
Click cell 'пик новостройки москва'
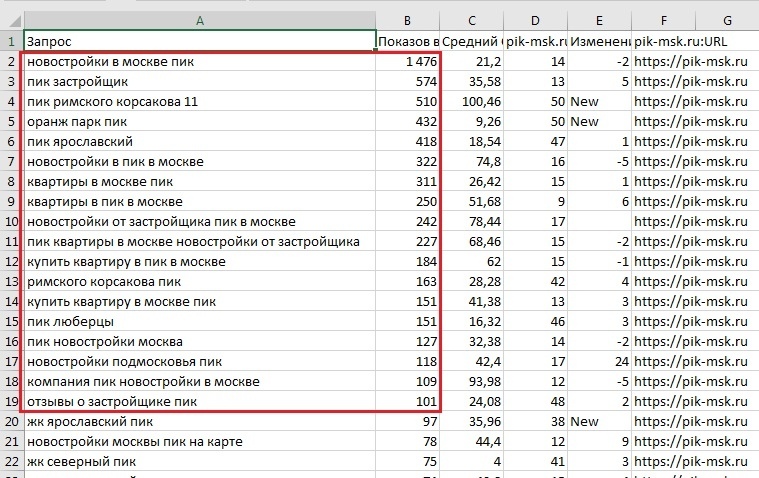(200, 341)
